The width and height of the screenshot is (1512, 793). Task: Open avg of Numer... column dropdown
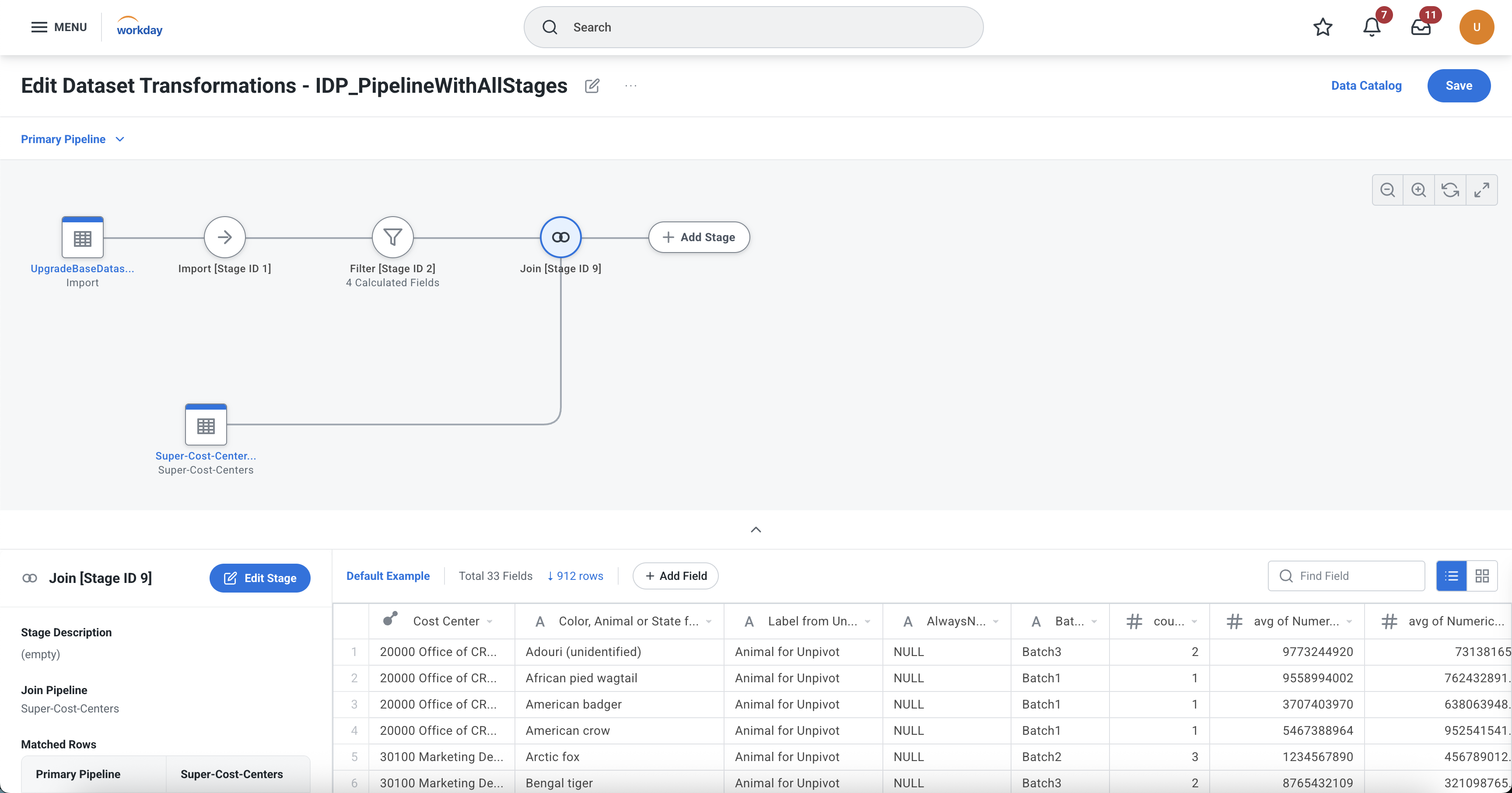pyautogui.click(x=1349, y=621)
